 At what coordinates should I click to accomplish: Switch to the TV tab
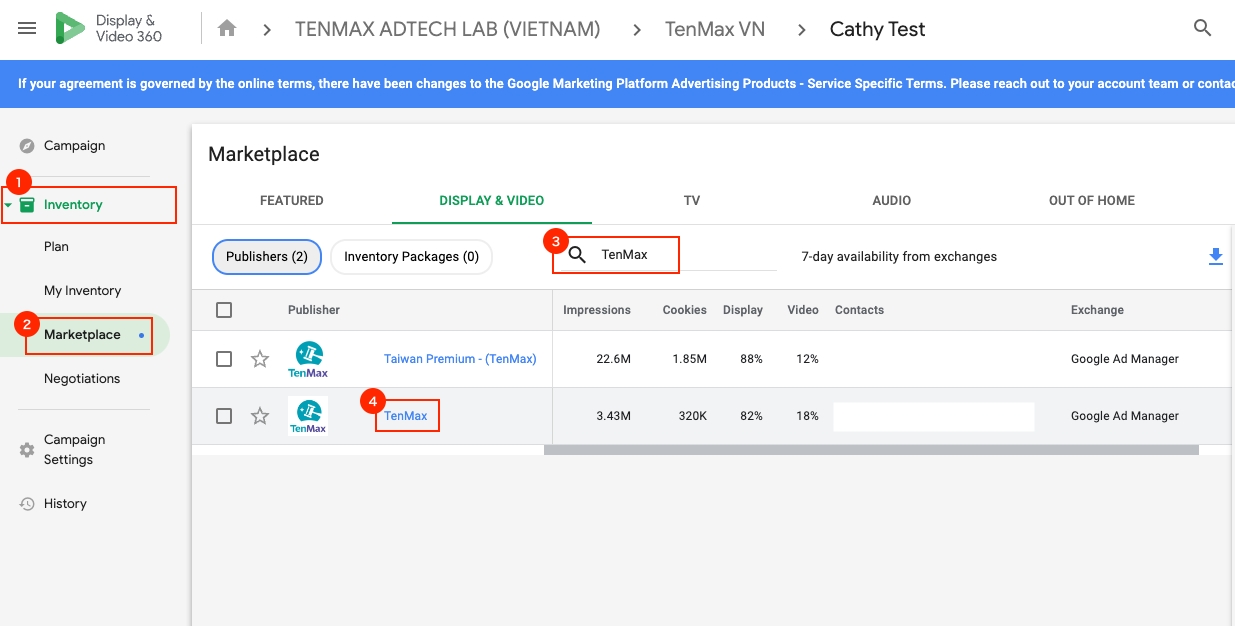point(692,201)
